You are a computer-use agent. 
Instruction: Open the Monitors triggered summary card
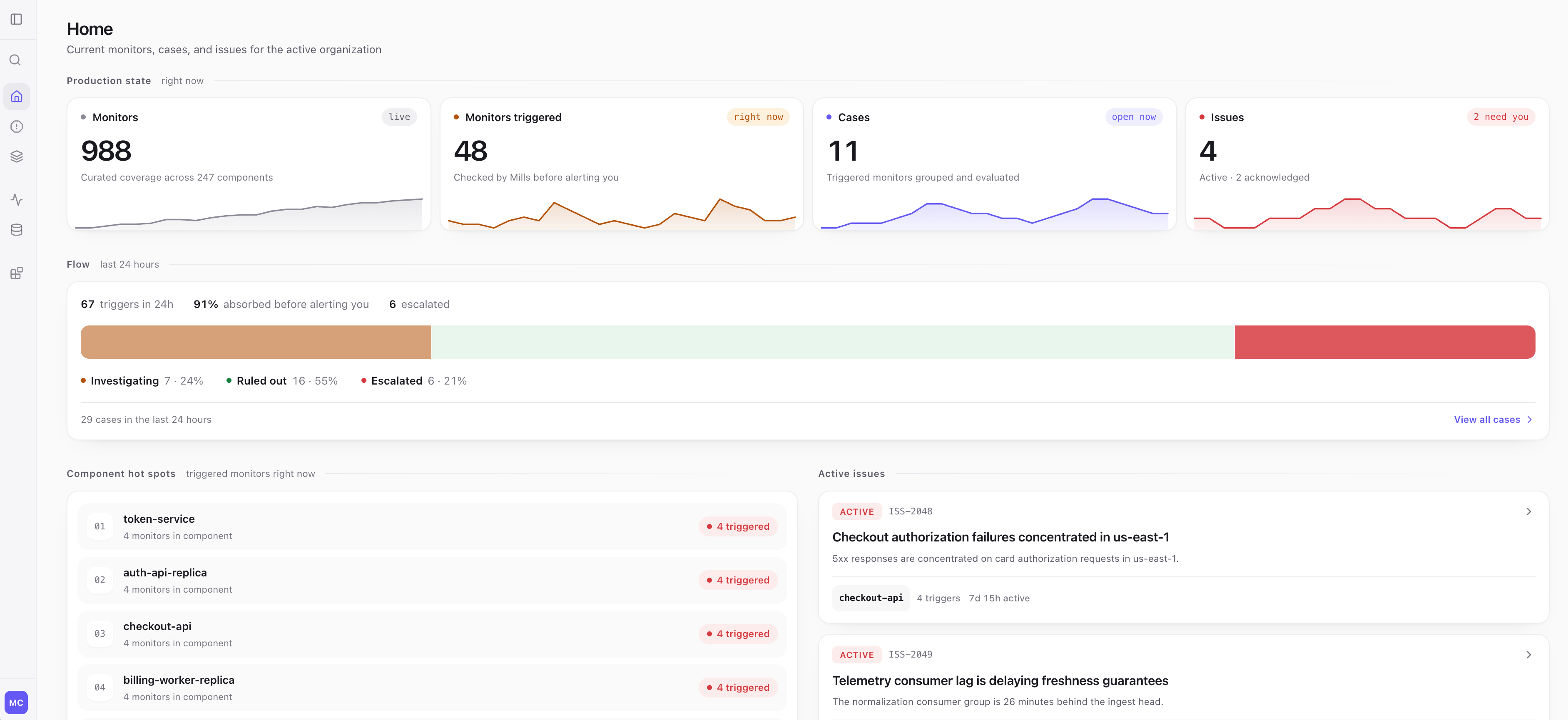tap(622, 164)
